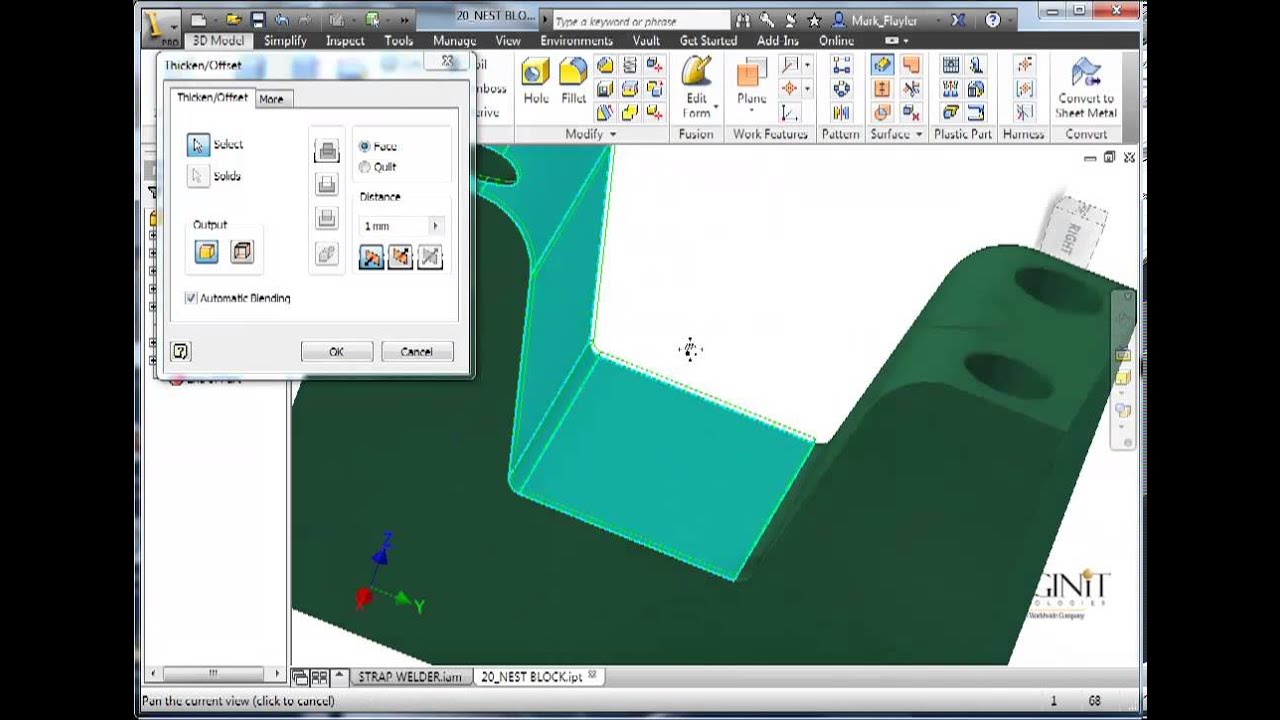The image size is (1280, 720).
Task: Click the binoculars search icon
Action: [742, 19]
